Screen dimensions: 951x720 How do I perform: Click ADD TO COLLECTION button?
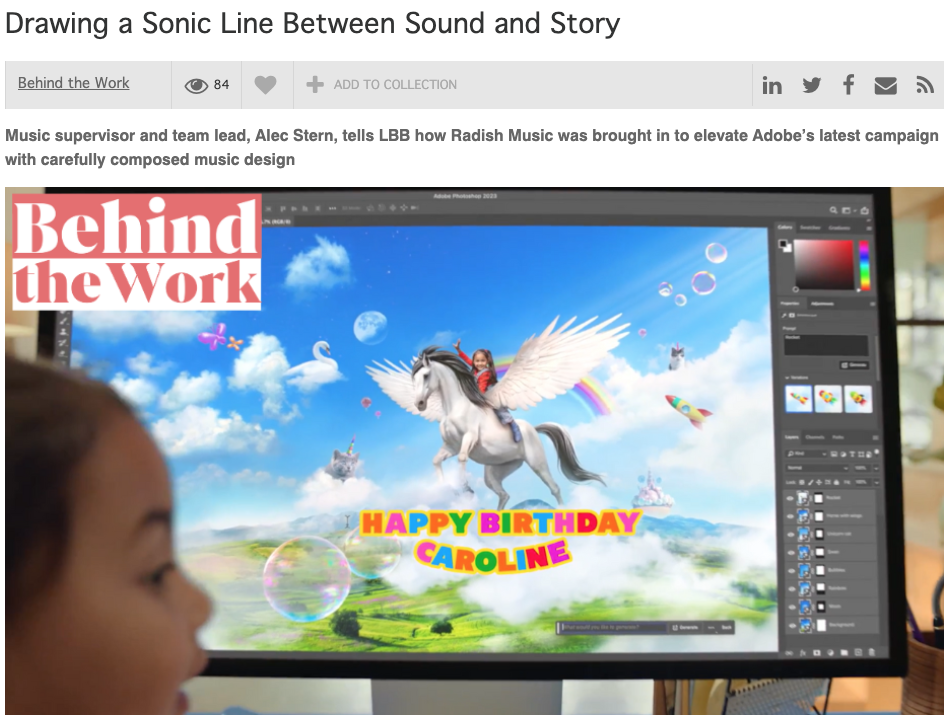tap(381, 85)
